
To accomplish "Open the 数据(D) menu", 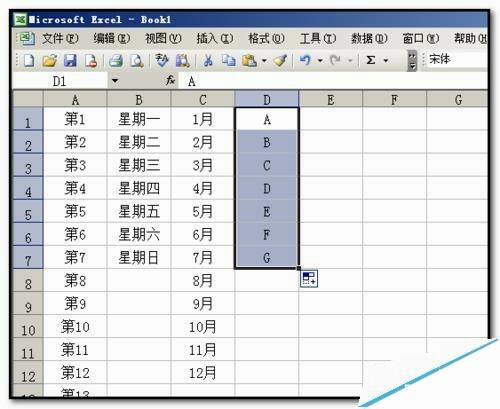I will pyautogui.click(x=369, y=39).
